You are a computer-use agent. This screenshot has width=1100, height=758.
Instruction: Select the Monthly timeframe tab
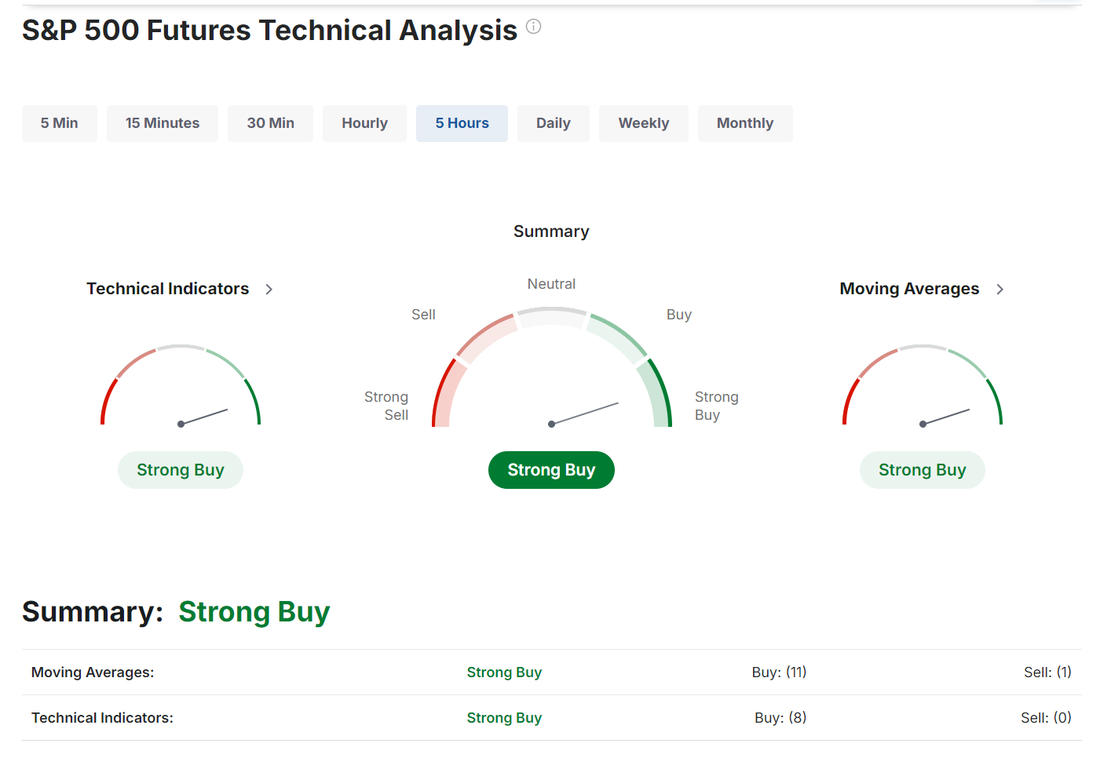pos(745,123)
